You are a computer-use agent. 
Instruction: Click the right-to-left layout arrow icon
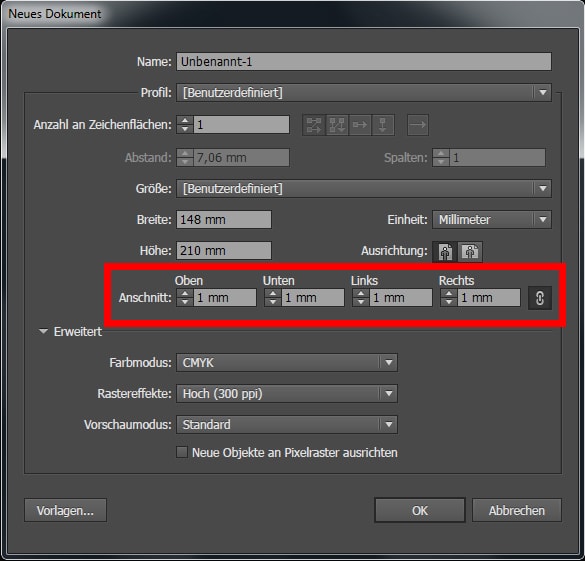click(417, 125)
